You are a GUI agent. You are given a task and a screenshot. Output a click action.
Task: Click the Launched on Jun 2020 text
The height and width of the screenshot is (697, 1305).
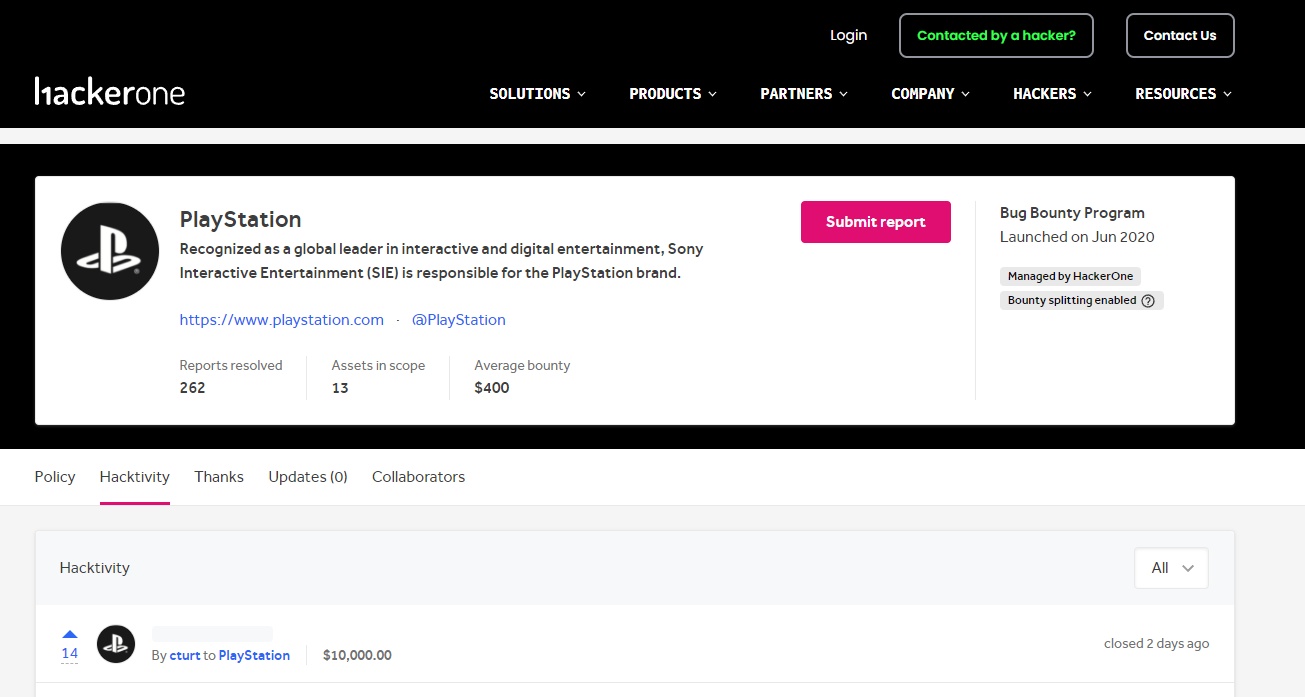click(x=1077, y=237)
